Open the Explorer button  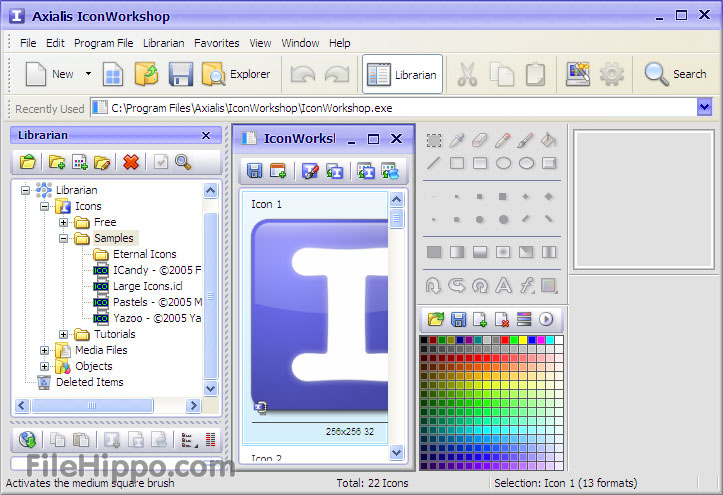tap(236, 74)
